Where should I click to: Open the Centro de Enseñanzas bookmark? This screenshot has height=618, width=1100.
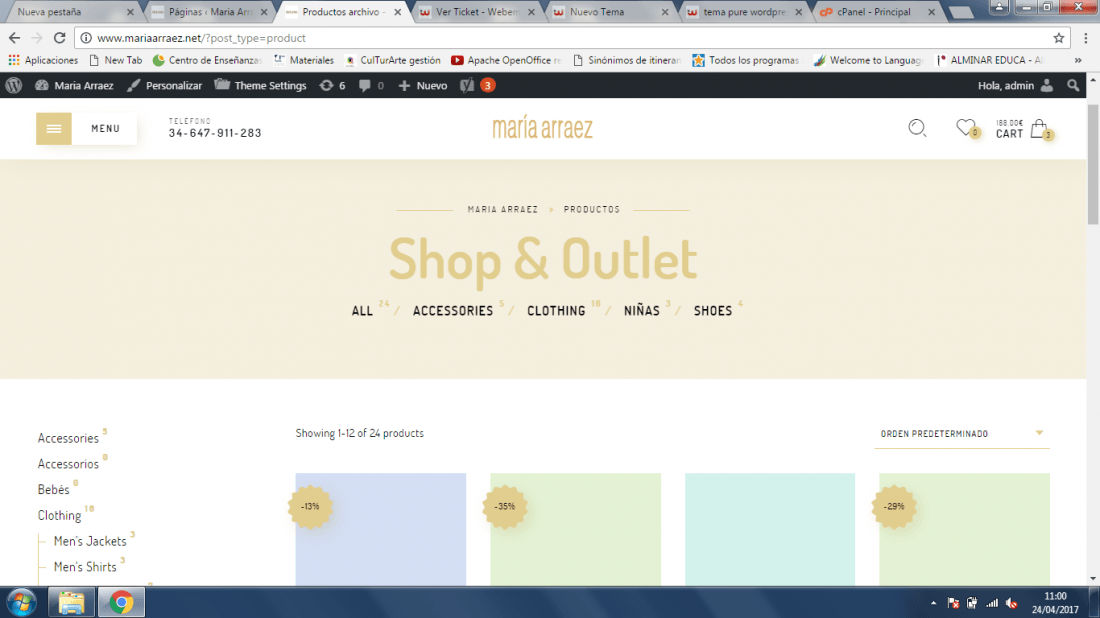[208, 60]
